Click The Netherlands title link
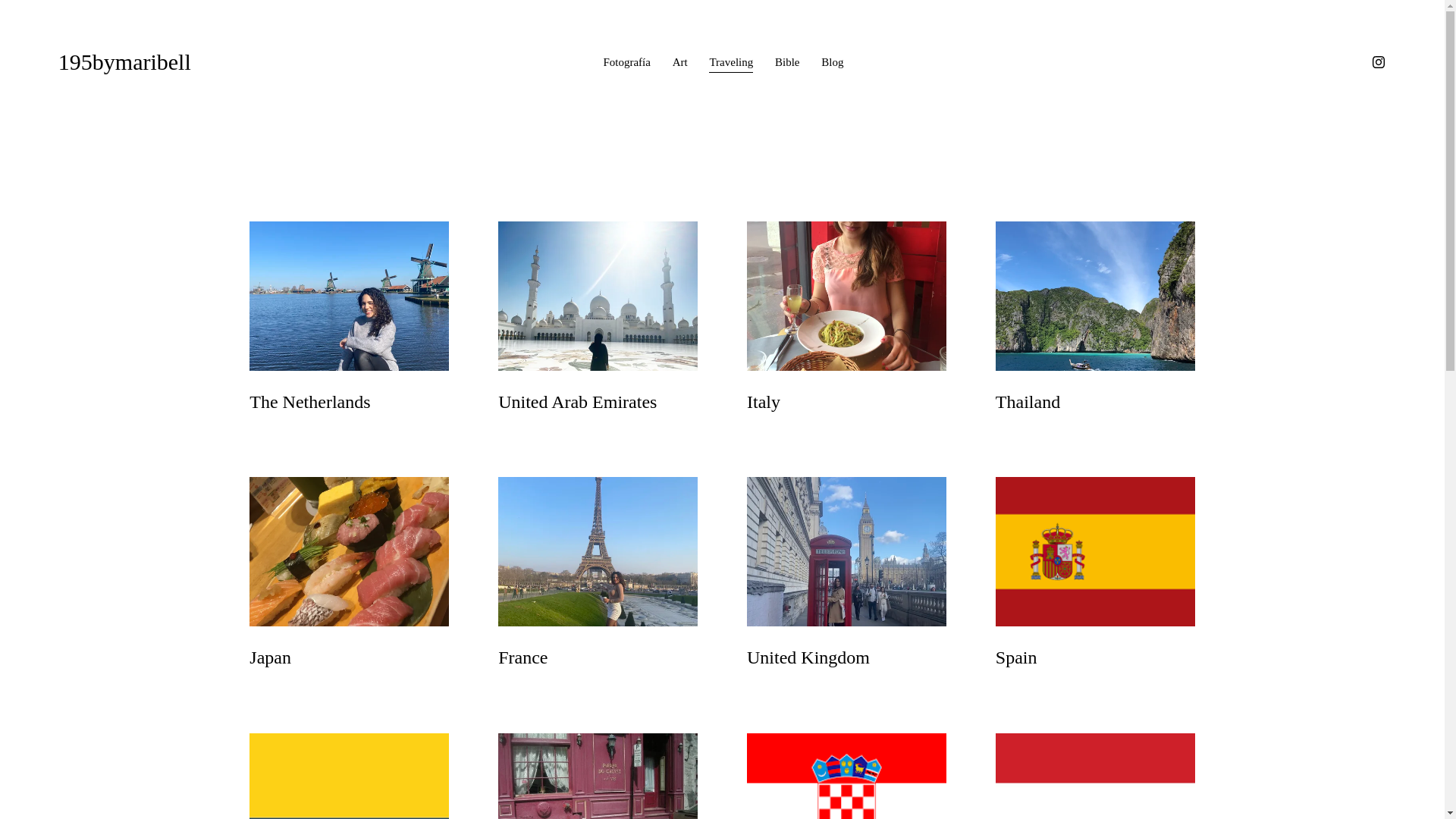 coord(309,402)
